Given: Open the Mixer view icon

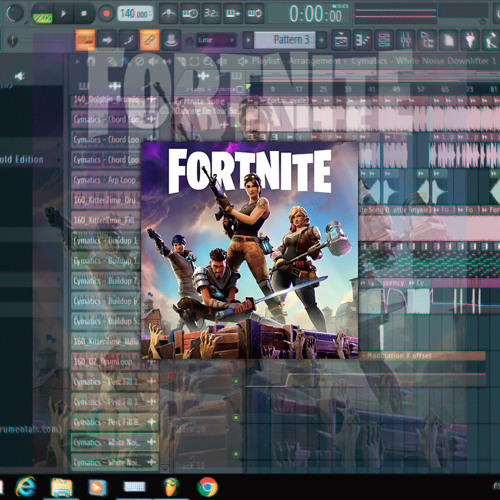Looking at the screenshot, I should (x=406, y=40).
